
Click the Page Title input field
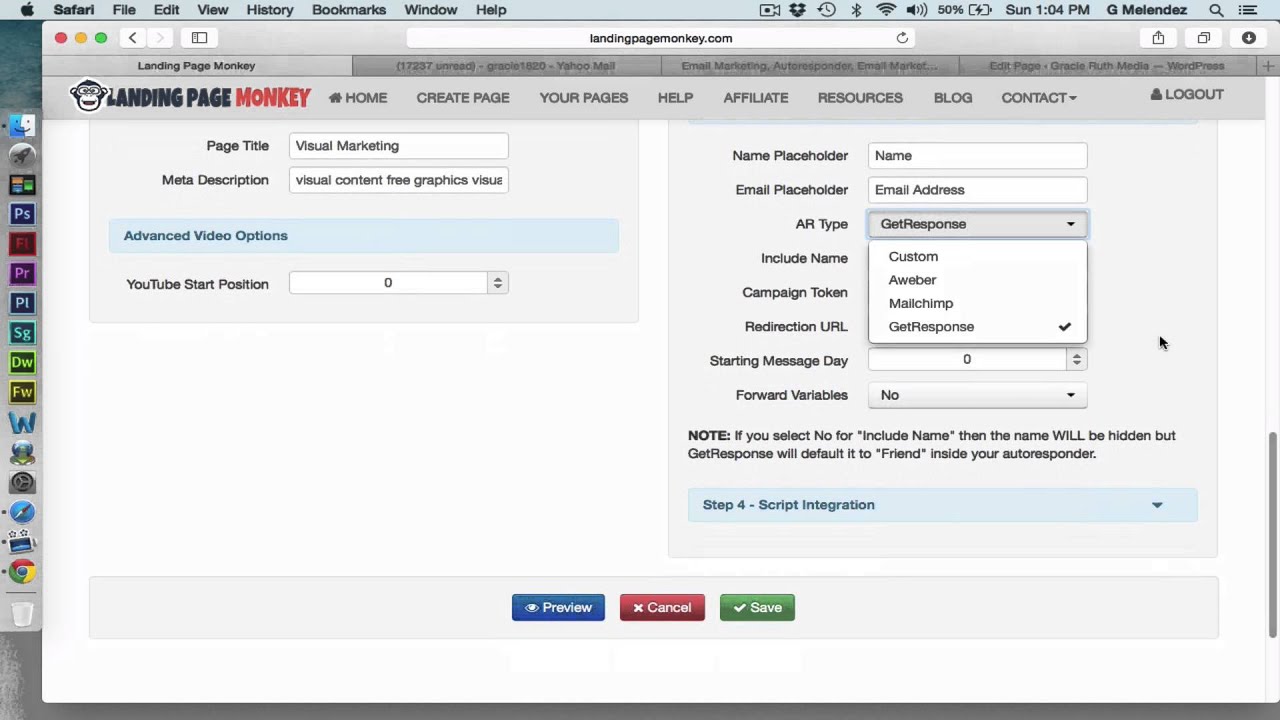398,146
